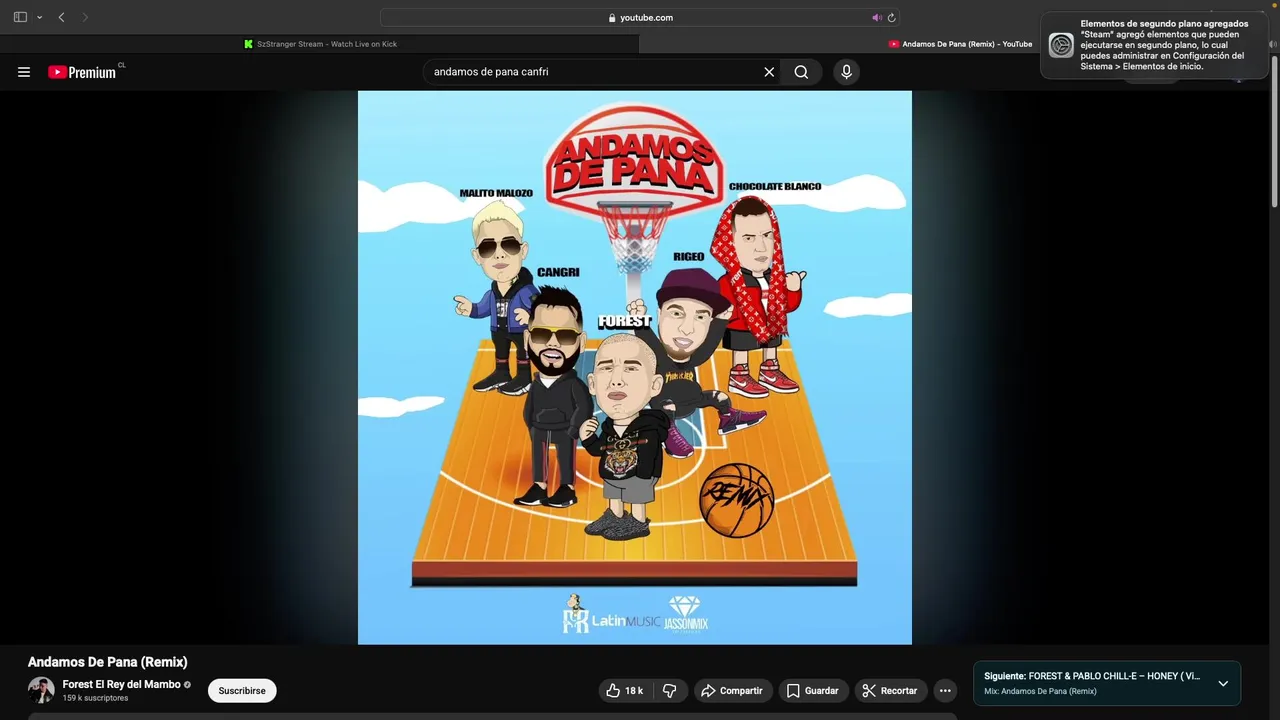
Task: Toggle the Safari sidebar icon
Action: [20, 17]
